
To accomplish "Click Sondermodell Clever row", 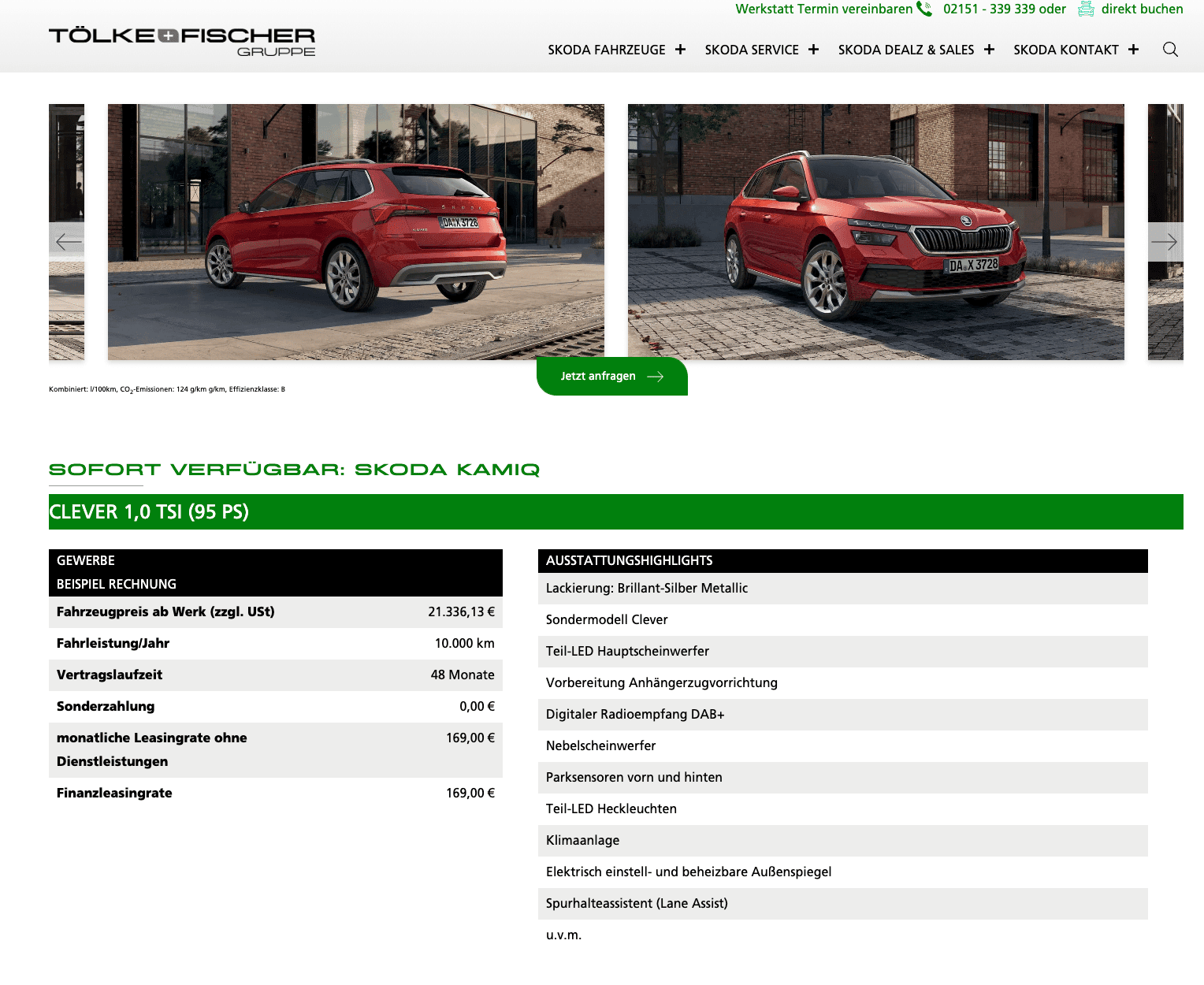I will 842,620.
